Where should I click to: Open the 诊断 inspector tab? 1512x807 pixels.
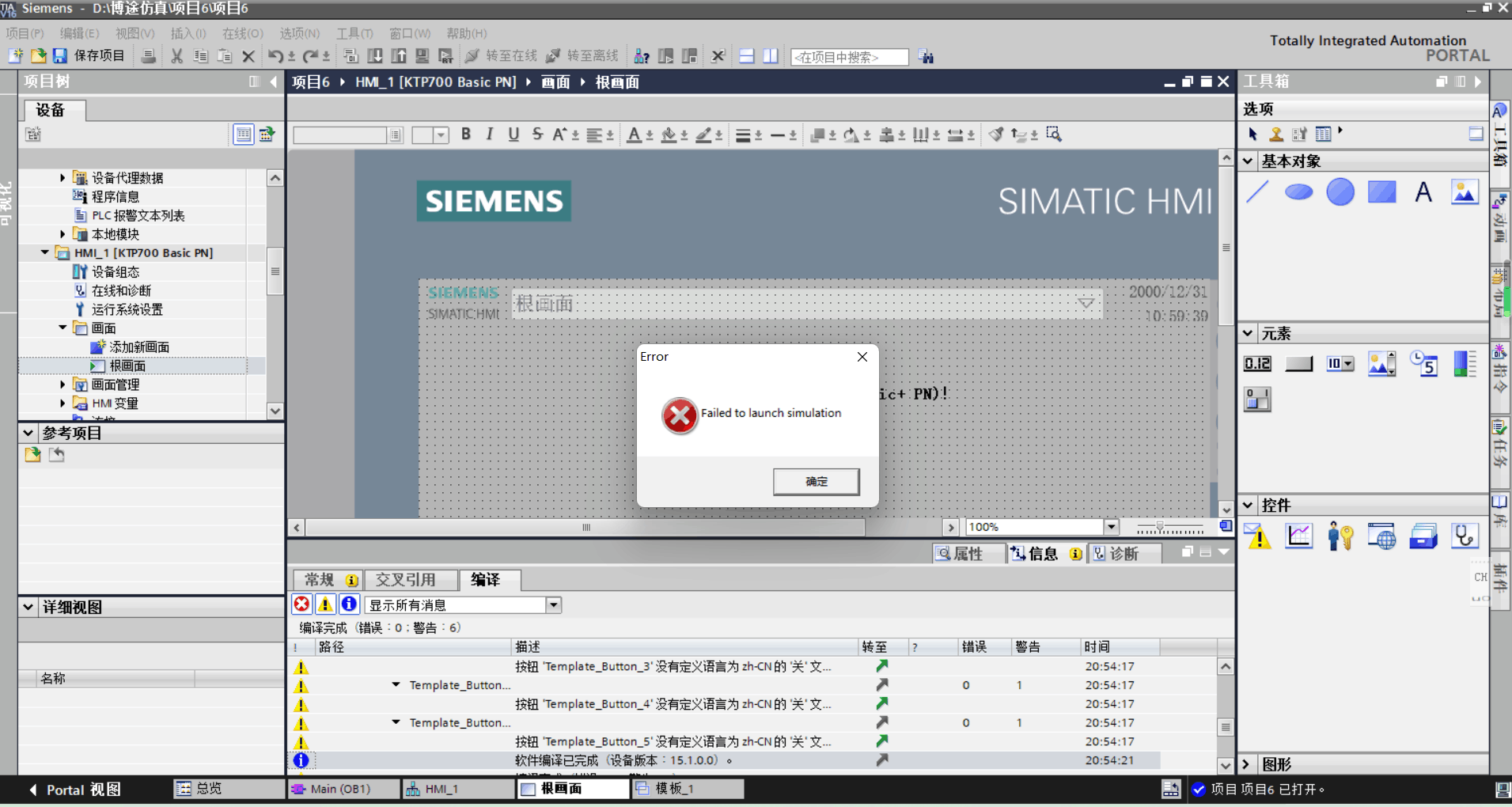pos(1124,554)
